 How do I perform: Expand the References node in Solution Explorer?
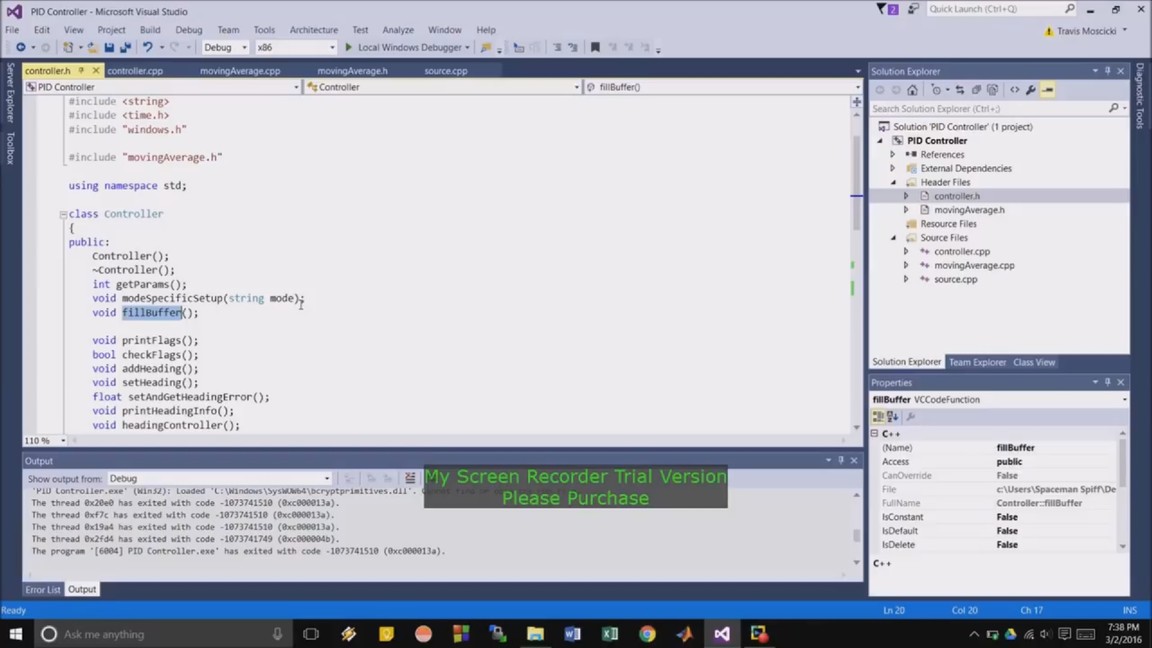coord(893,155)
